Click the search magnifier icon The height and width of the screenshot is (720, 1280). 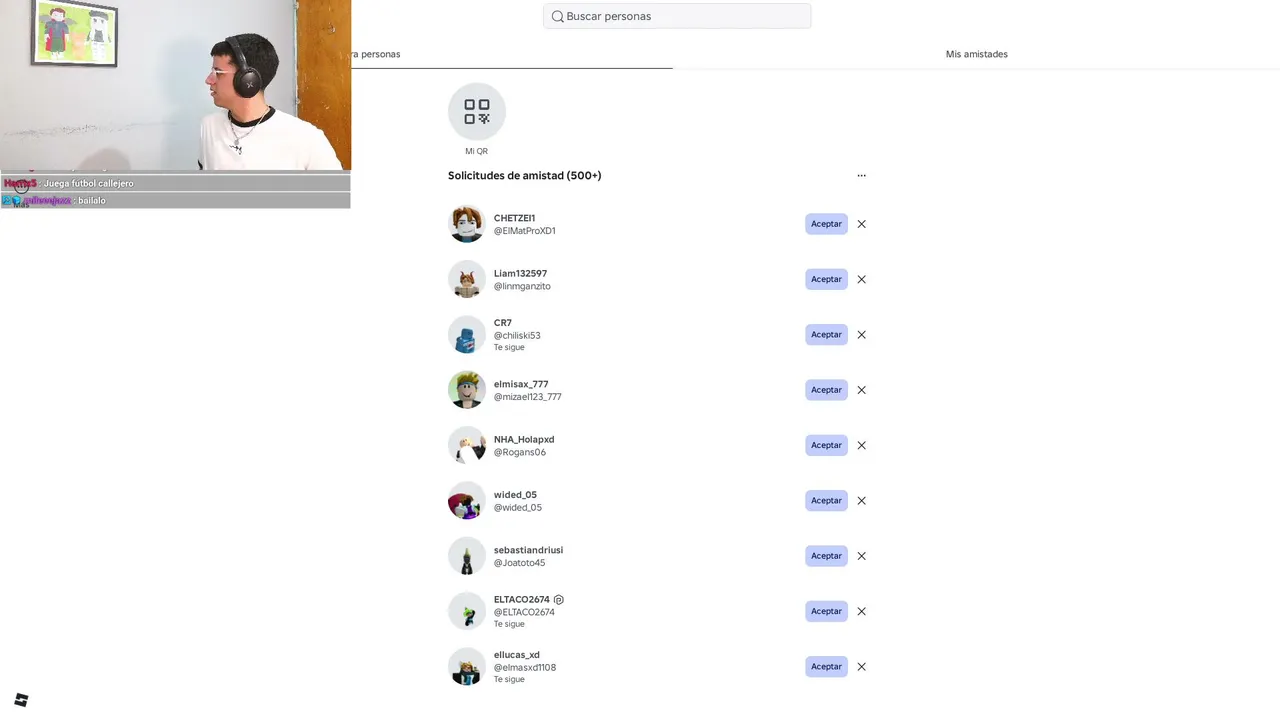[557, 16]
